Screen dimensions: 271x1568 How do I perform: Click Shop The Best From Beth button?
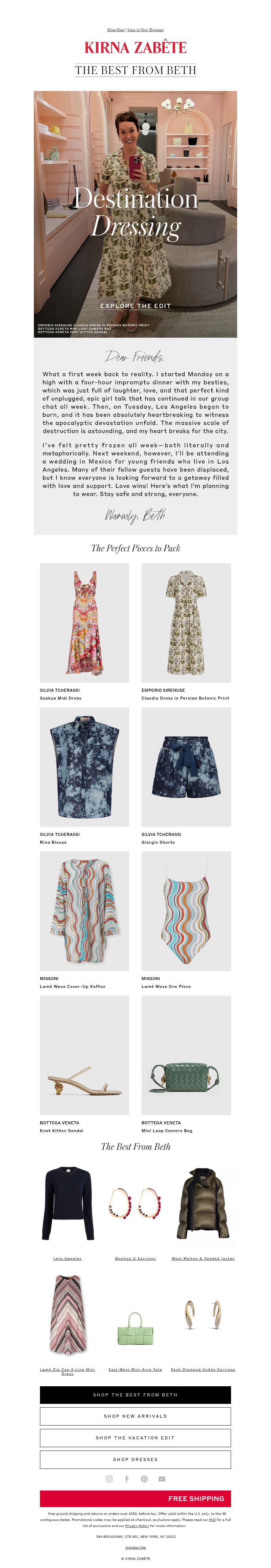coord(135,1394)
